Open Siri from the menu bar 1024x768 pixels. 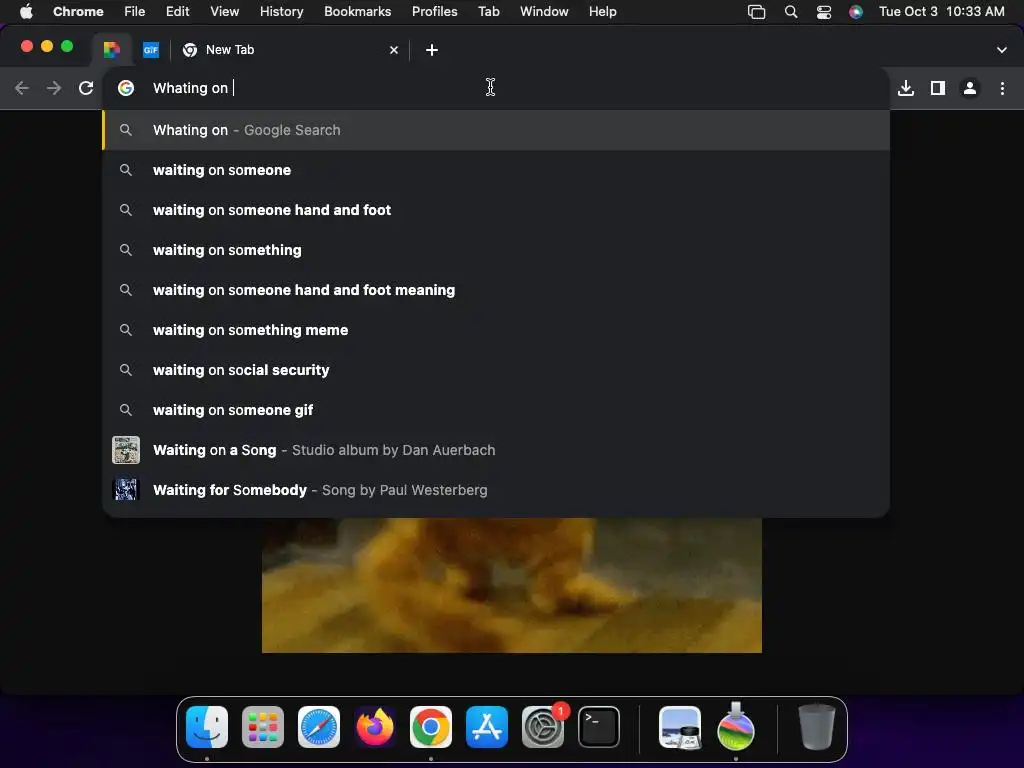click(856, 12)
